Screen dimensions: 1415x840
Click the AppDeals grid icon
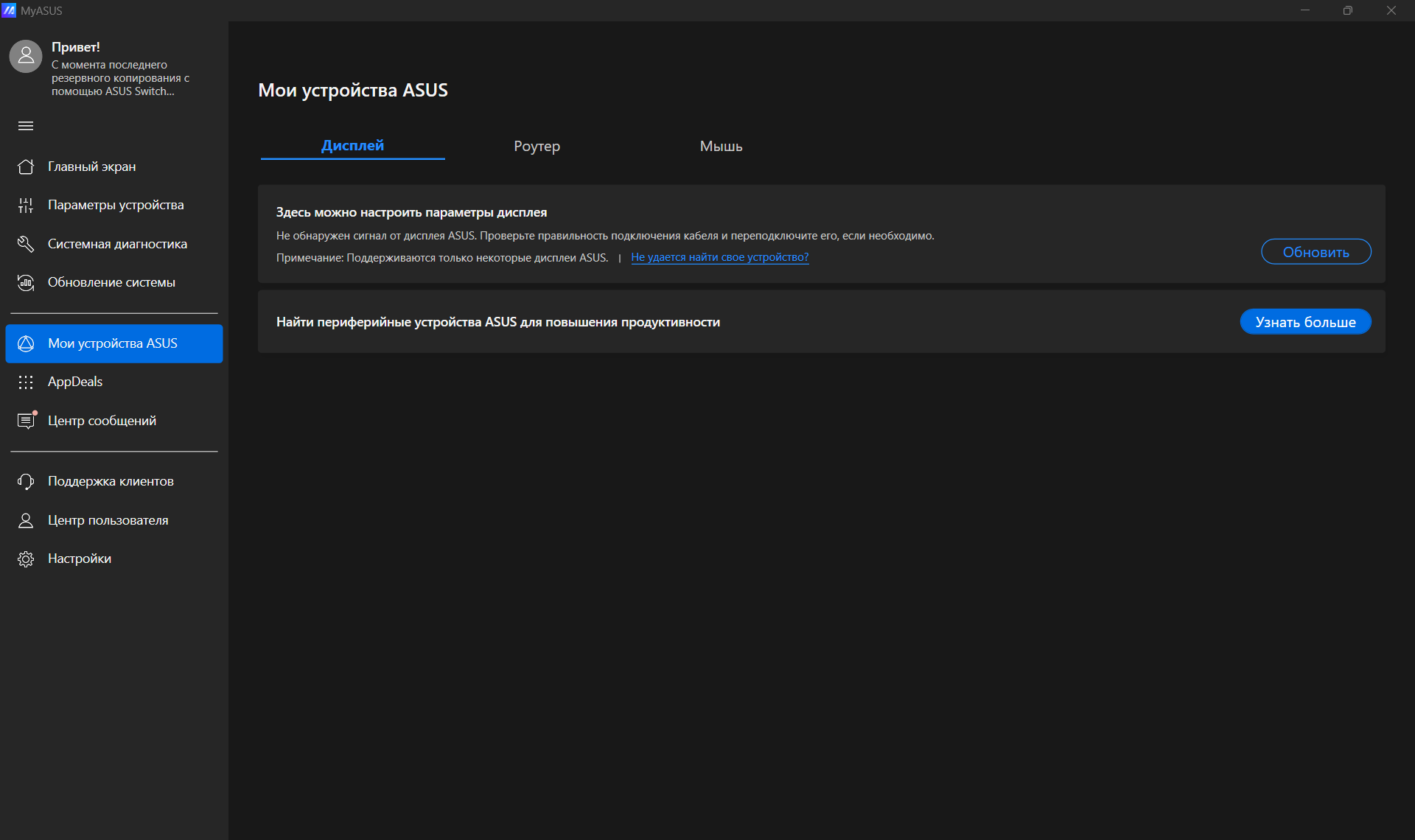26,382
